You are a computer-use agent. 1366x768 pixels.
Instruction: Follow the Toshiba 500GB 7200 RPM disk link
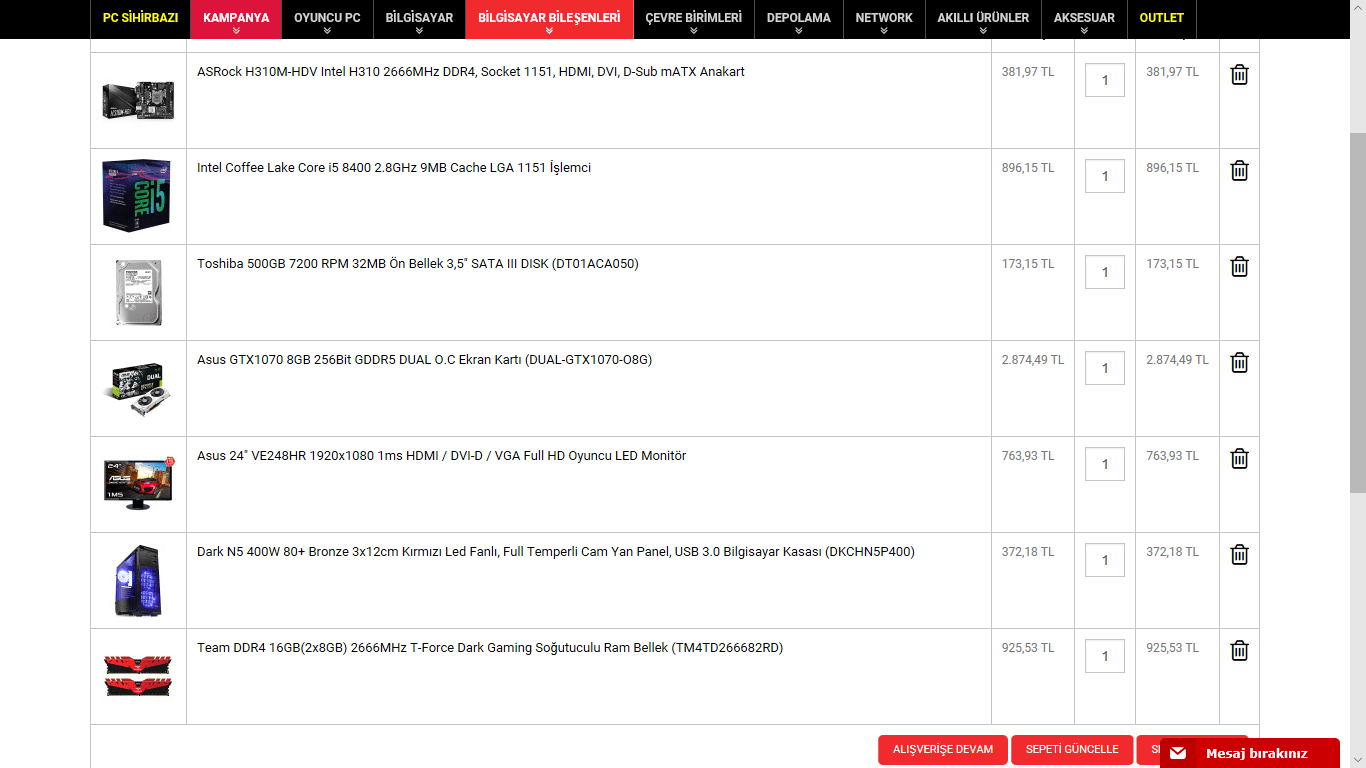(x=418, y=264)
